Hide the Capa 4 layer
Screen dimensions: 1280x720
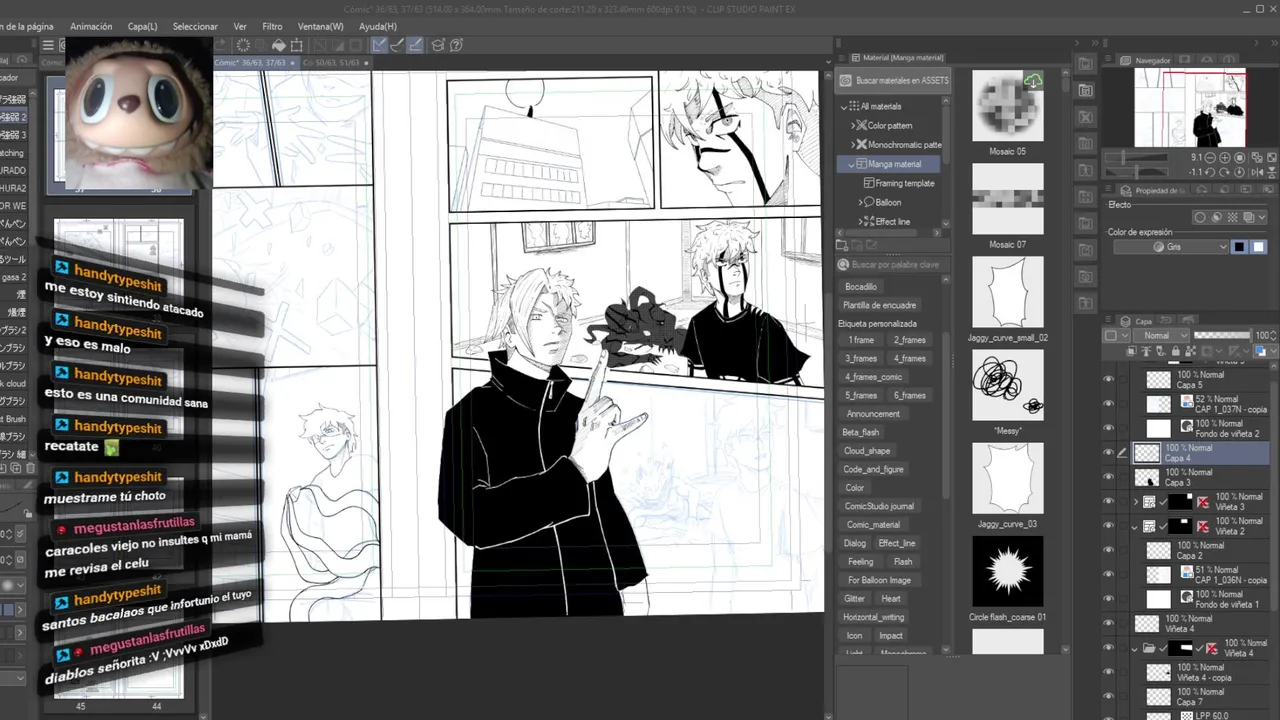click(1108, 453)
